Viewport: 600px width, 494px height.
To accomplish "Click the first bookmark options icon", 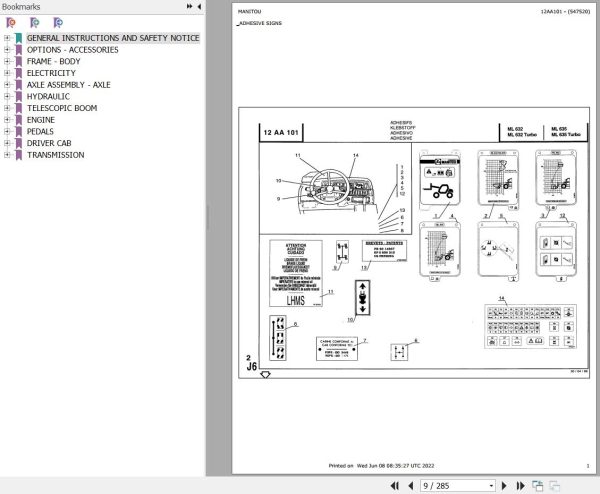I will [11, 23].
